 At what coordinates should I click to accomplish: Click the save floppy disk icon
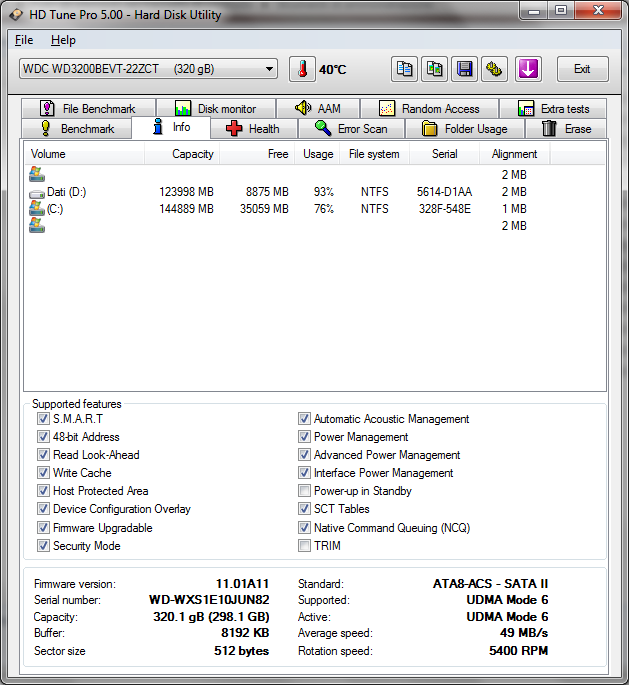point(464,69)
